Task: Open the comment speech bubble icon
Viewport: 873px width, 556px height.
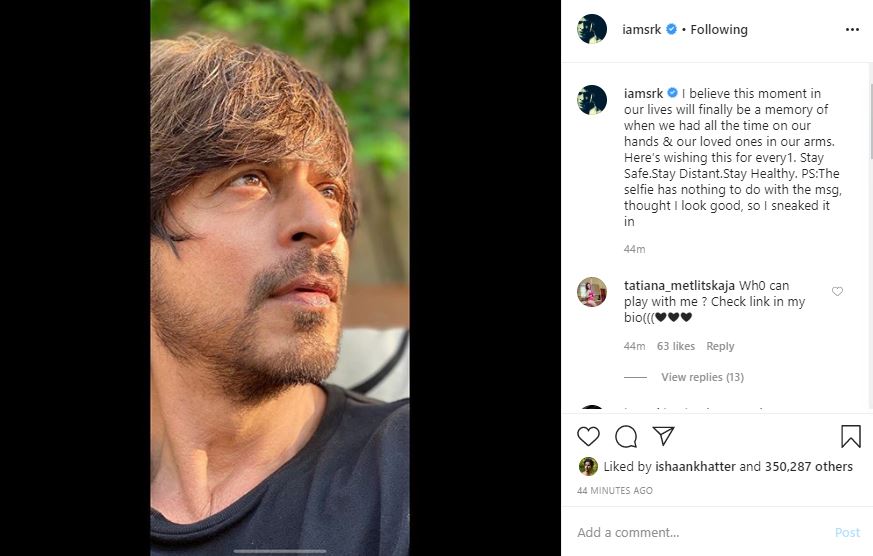Action: (x=626, y=436)
